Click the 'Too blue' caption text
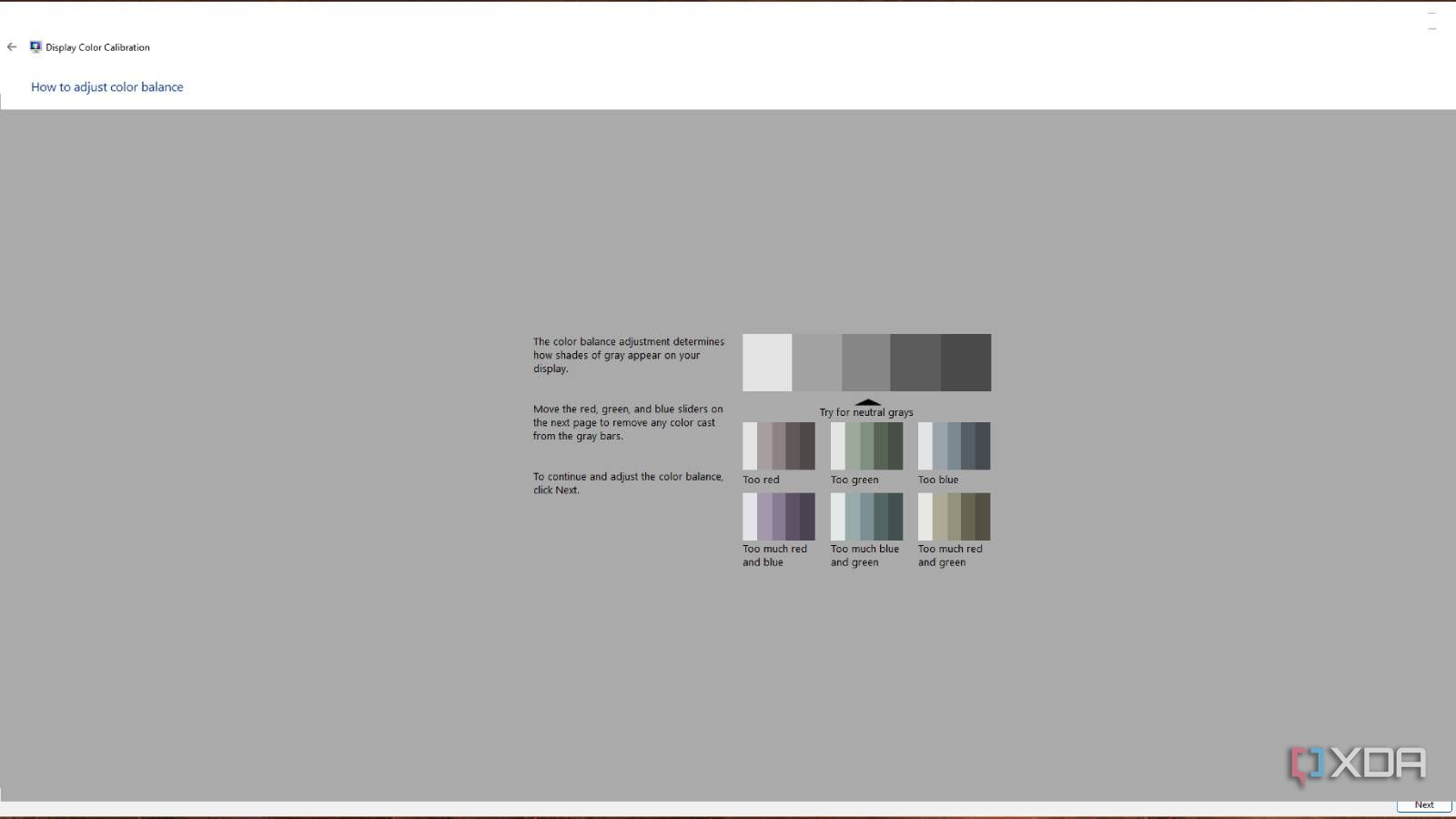Image resolution: width=1456 pixels, height=819 pixels. [938, 480]
